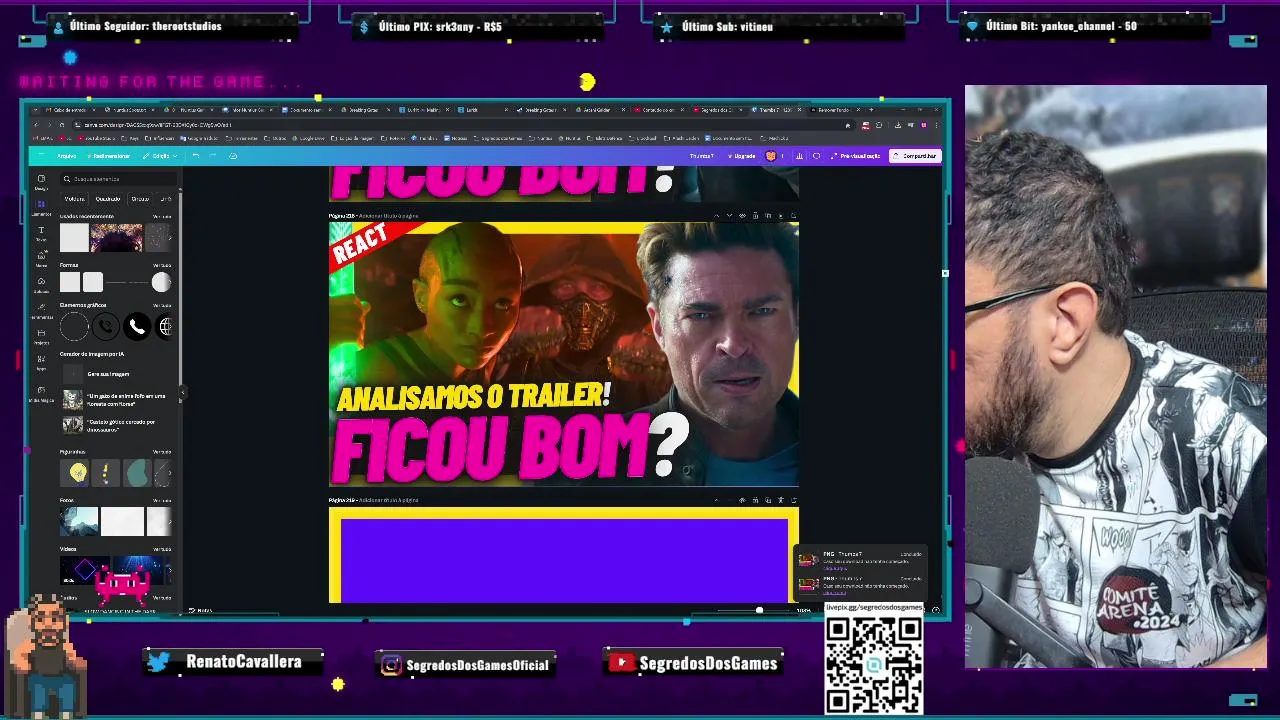Open the browser downloads icon

click(x=897, y=125)
